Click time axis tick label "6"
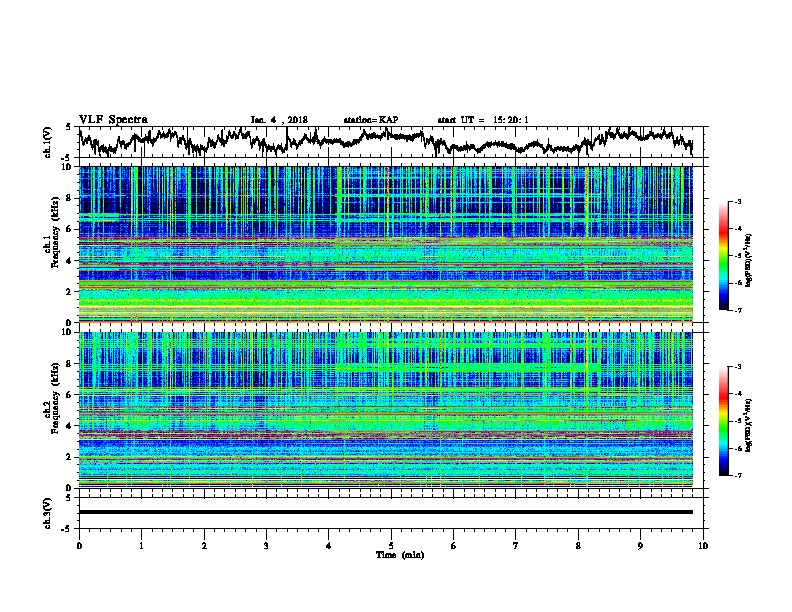Image resolution: width=792 pixels, height=612 pixels. point(454,546)
